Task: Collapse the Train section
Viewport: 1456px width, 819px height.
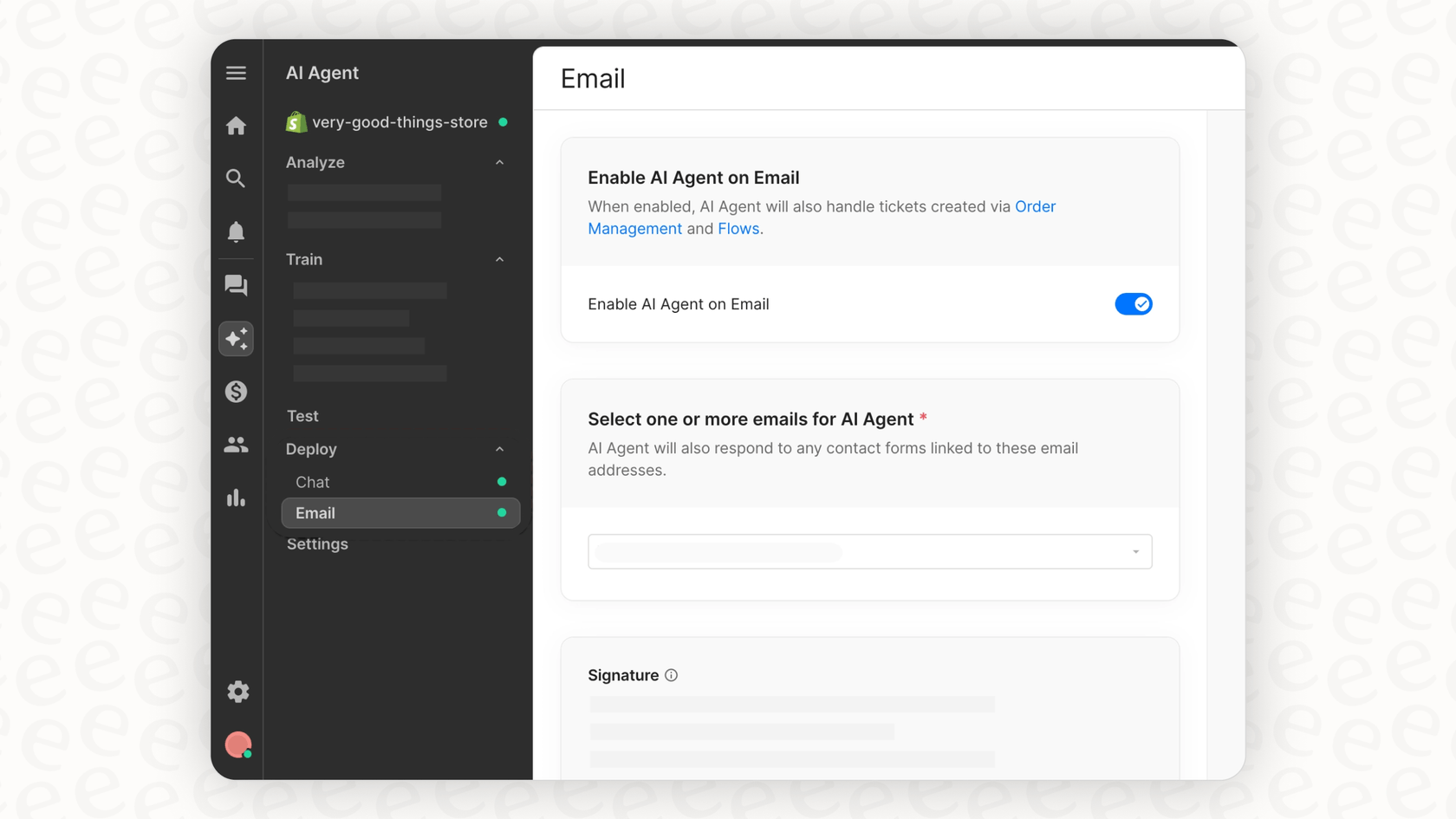Action: (x=499, y=259)
